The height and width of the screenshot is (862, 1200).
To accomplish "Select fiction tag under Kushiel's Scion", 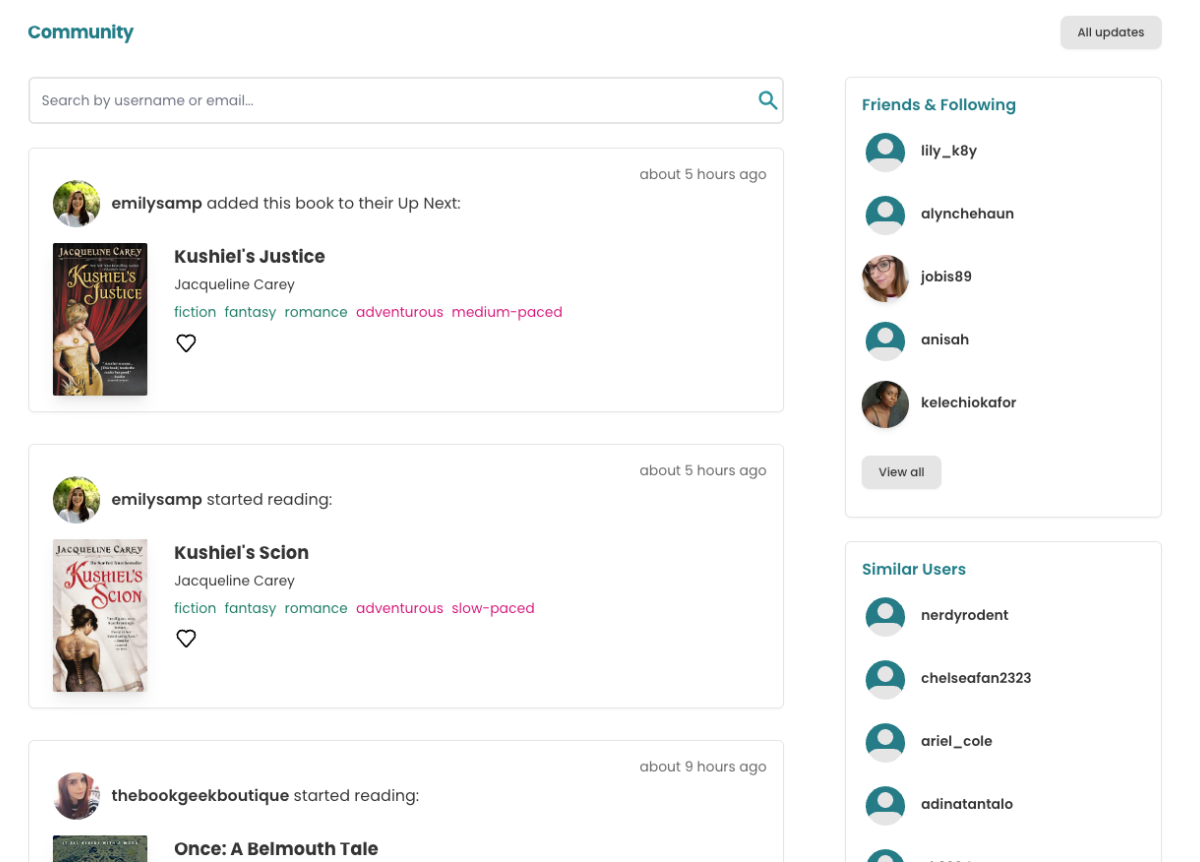I will pyautogui.click(x=195, y=608).
